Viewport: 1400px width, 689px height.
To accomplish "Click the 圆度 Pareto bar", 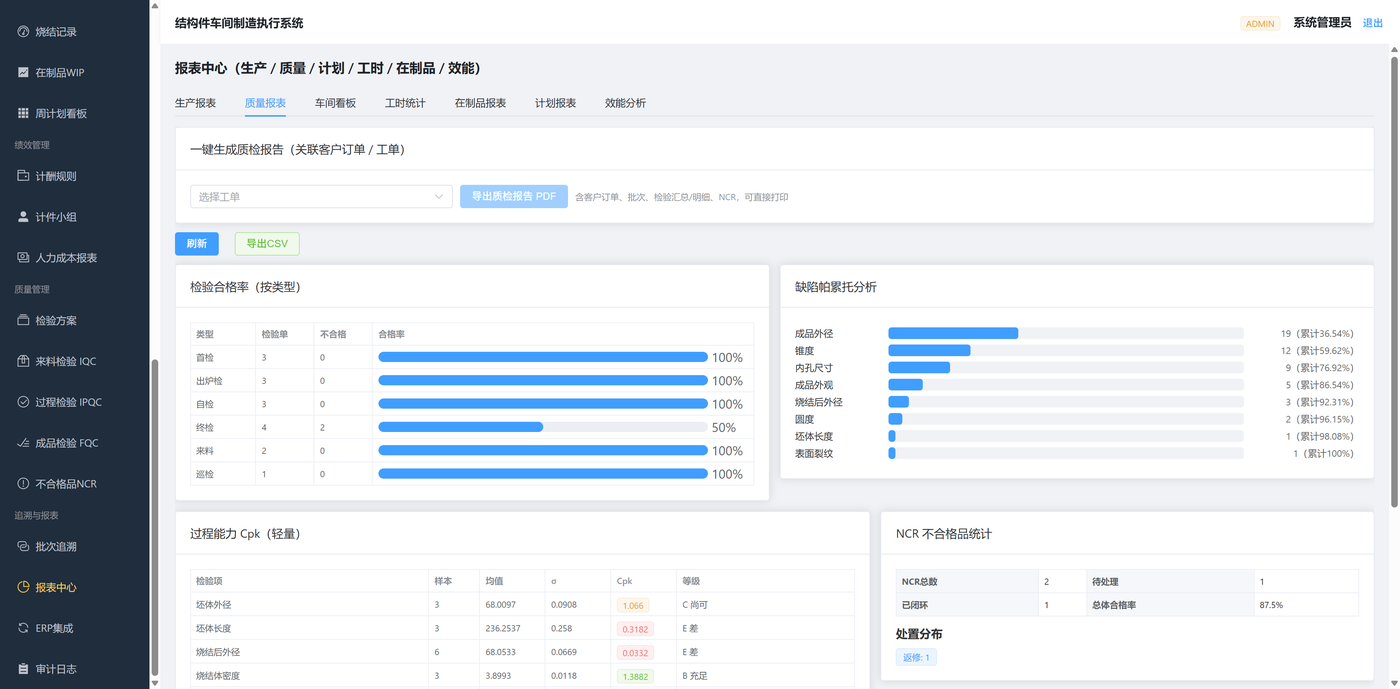I will (1066, 419).
